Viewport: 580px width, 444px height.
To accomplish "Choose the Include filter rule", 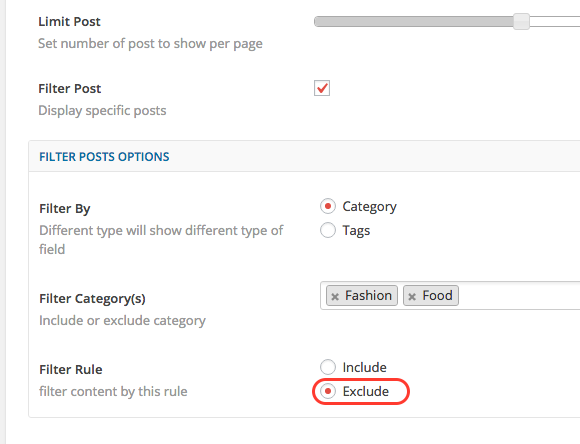I will pos(328,367).
